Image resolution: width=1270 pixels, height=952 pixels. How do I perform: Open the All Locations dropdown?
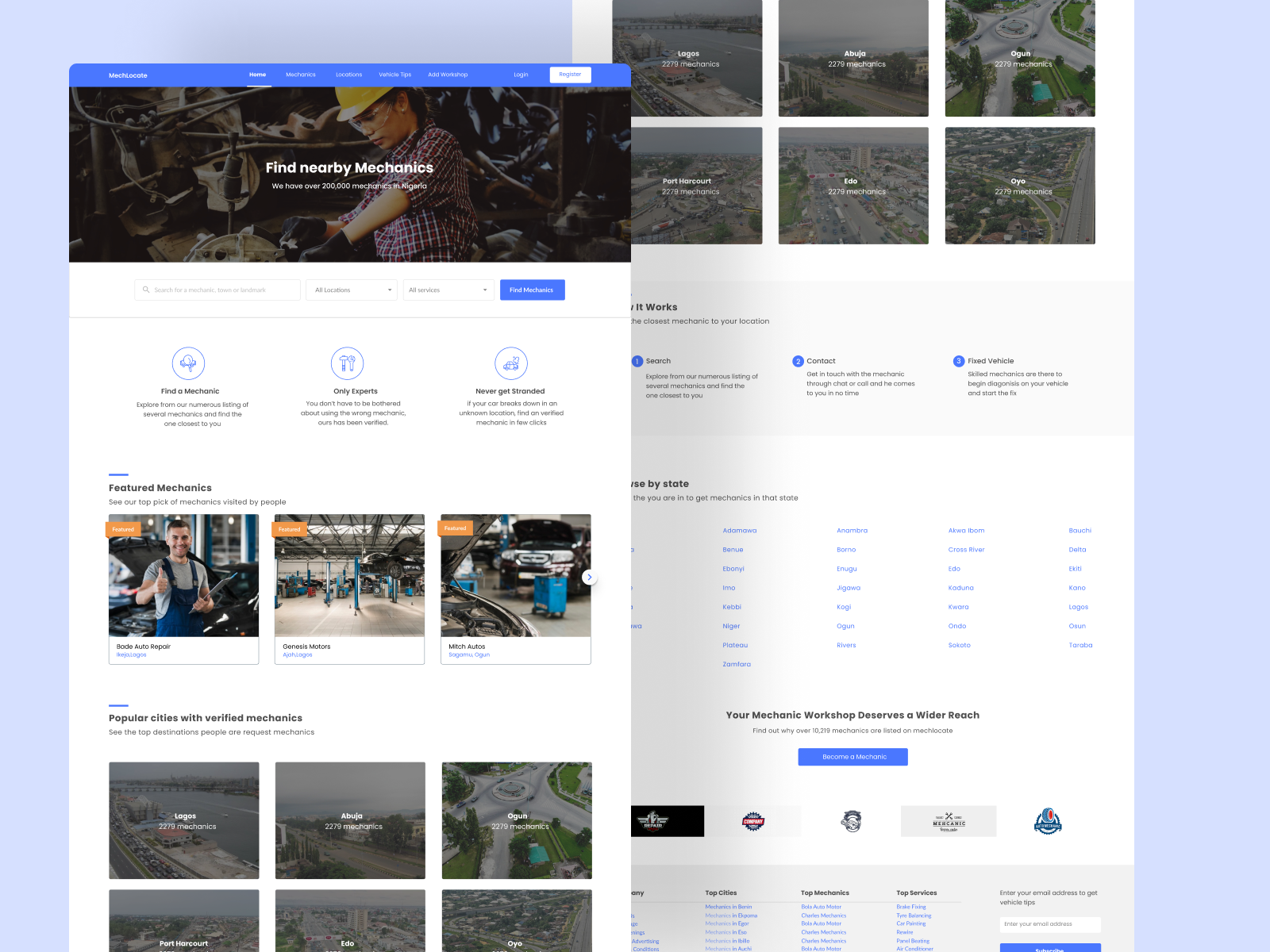pyautogui.click(x=352, y=290)
